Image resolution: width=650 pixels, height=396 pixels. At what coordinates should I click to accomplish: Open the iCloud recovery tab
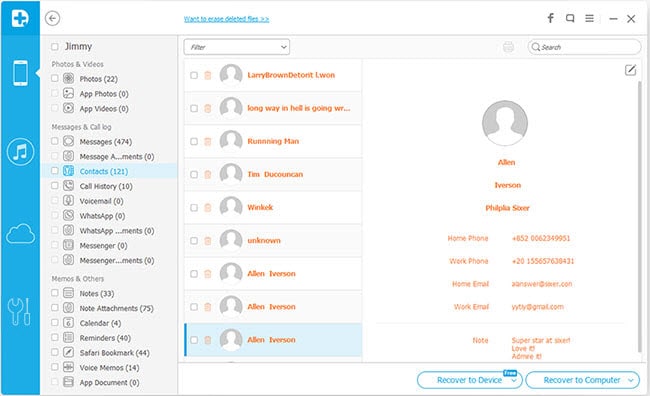[x=20, y=234]
